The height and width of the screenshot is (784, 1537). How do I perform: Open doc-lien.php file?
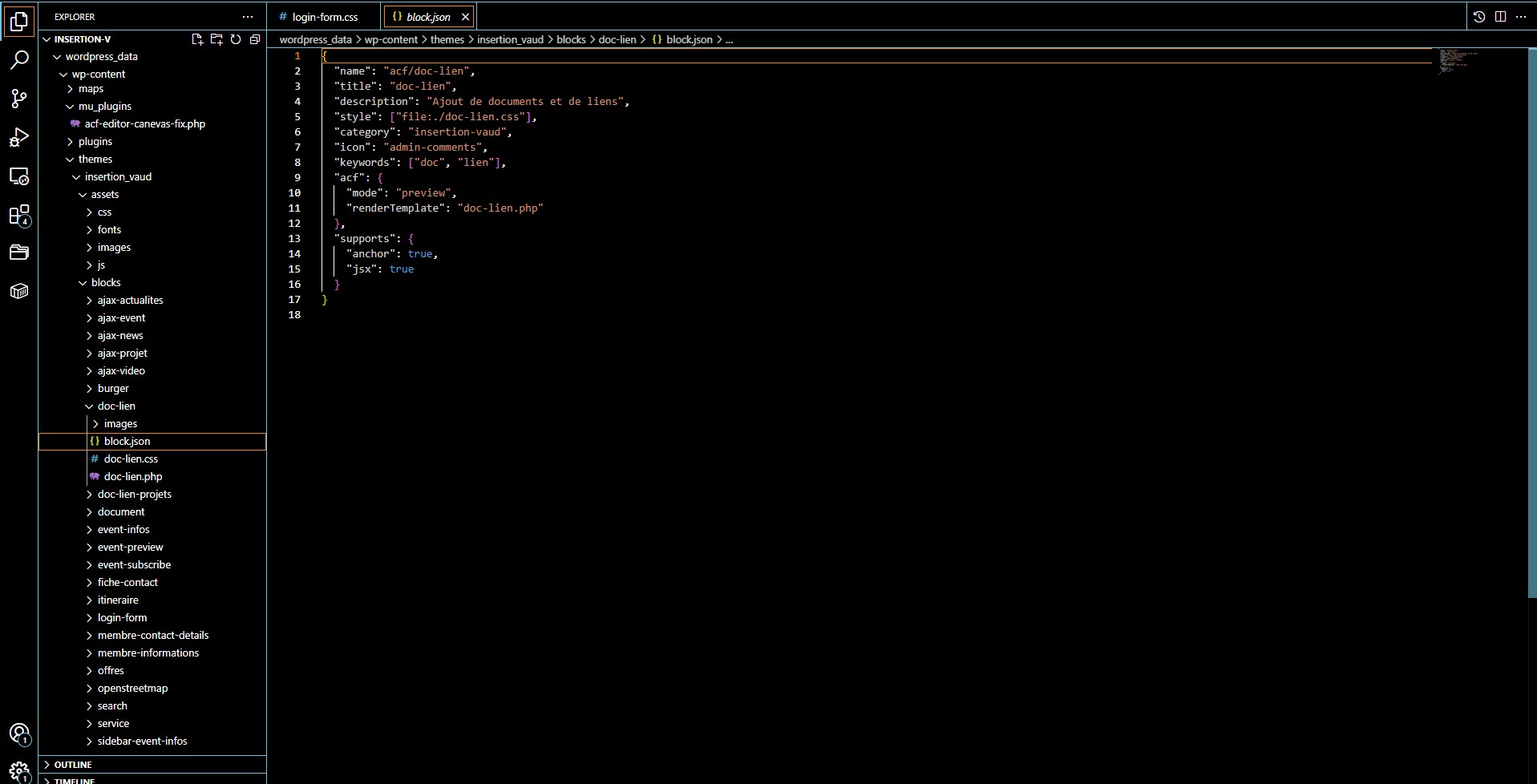133,477
